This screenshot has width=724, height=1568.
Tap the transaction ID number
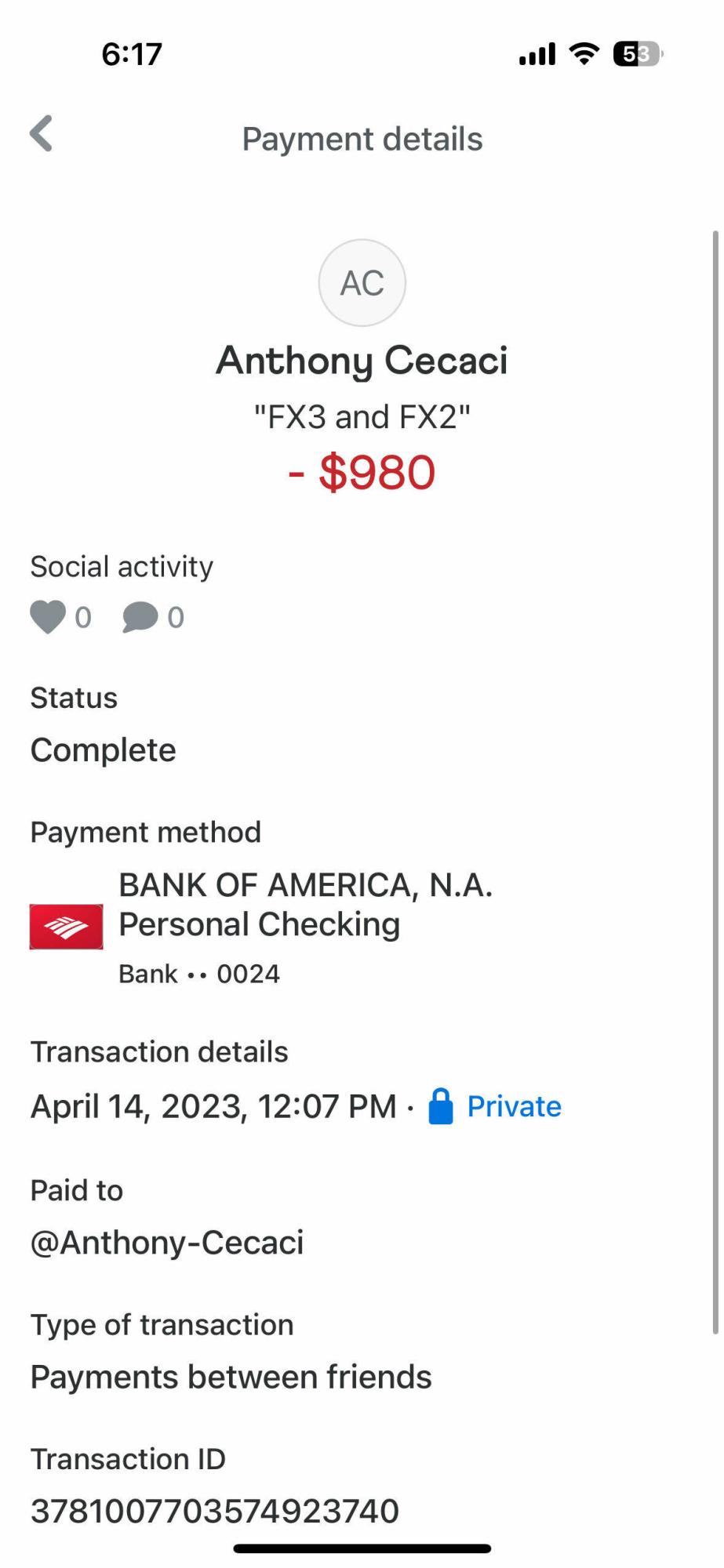point(215,1511)
